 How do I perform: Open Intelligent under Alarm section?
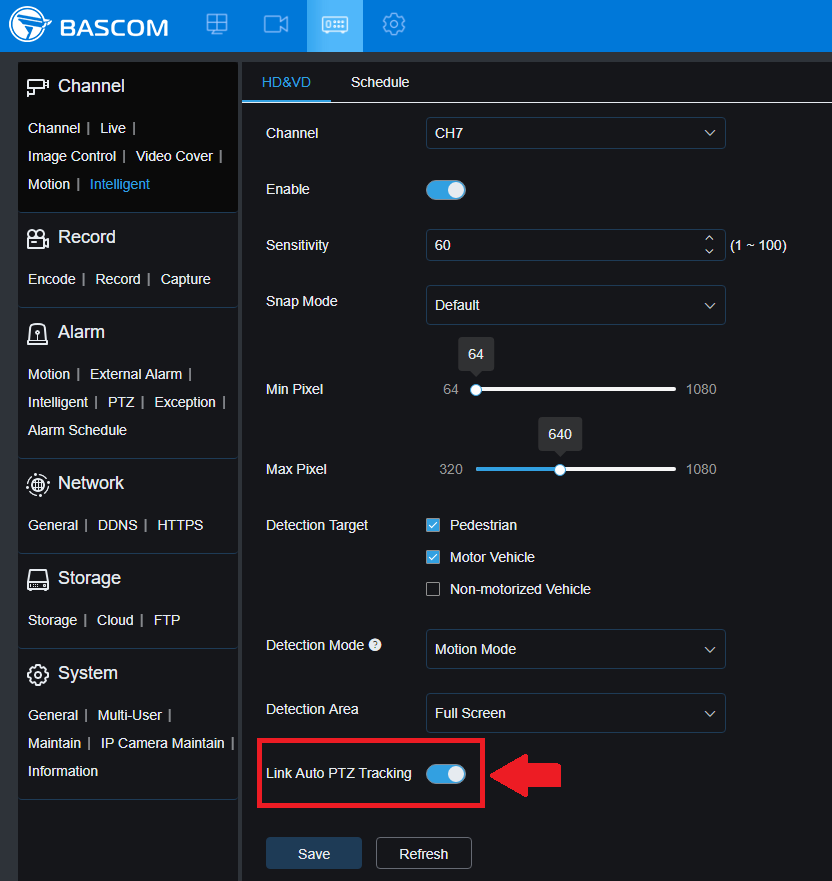click(x=58, y=402)
